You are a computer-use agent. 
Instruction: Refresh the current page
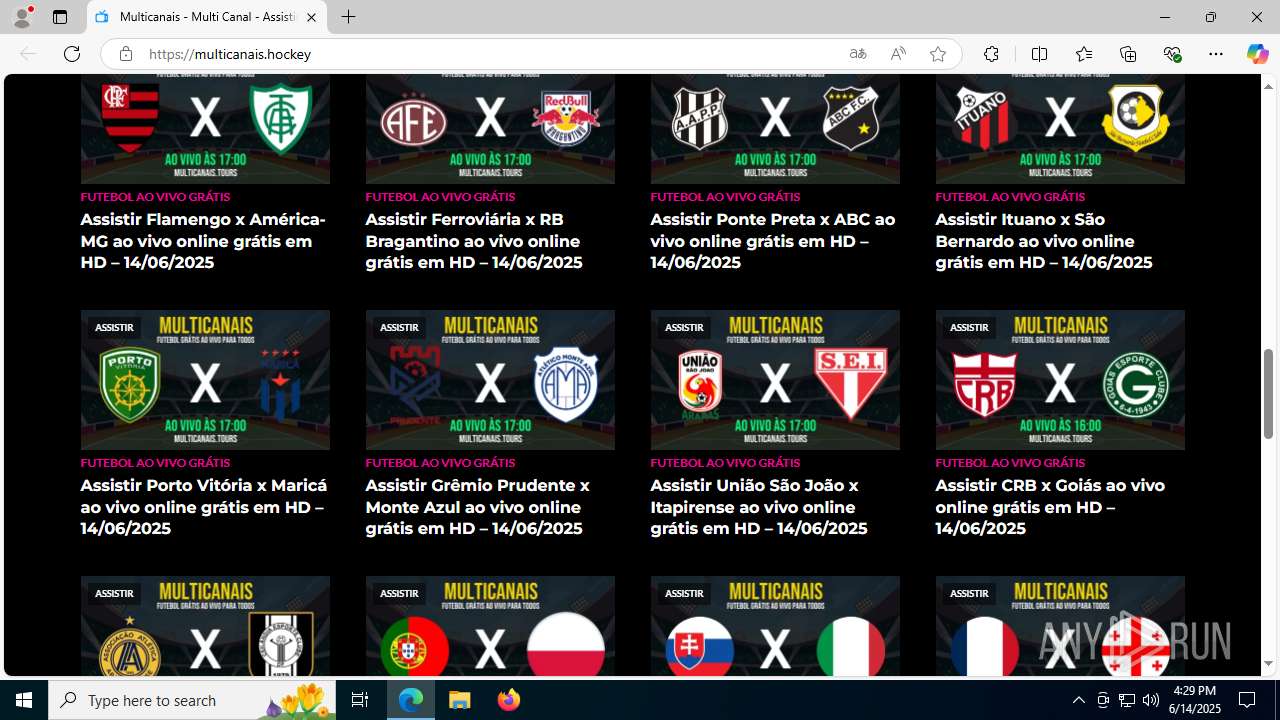point(72,54)
